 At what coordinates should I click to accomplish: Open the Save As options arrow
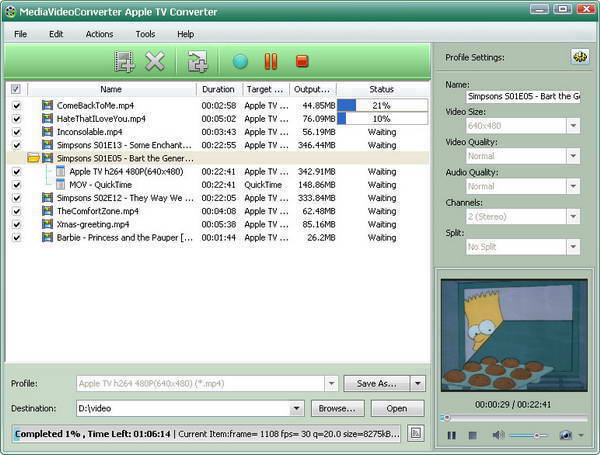pos(418,383)
